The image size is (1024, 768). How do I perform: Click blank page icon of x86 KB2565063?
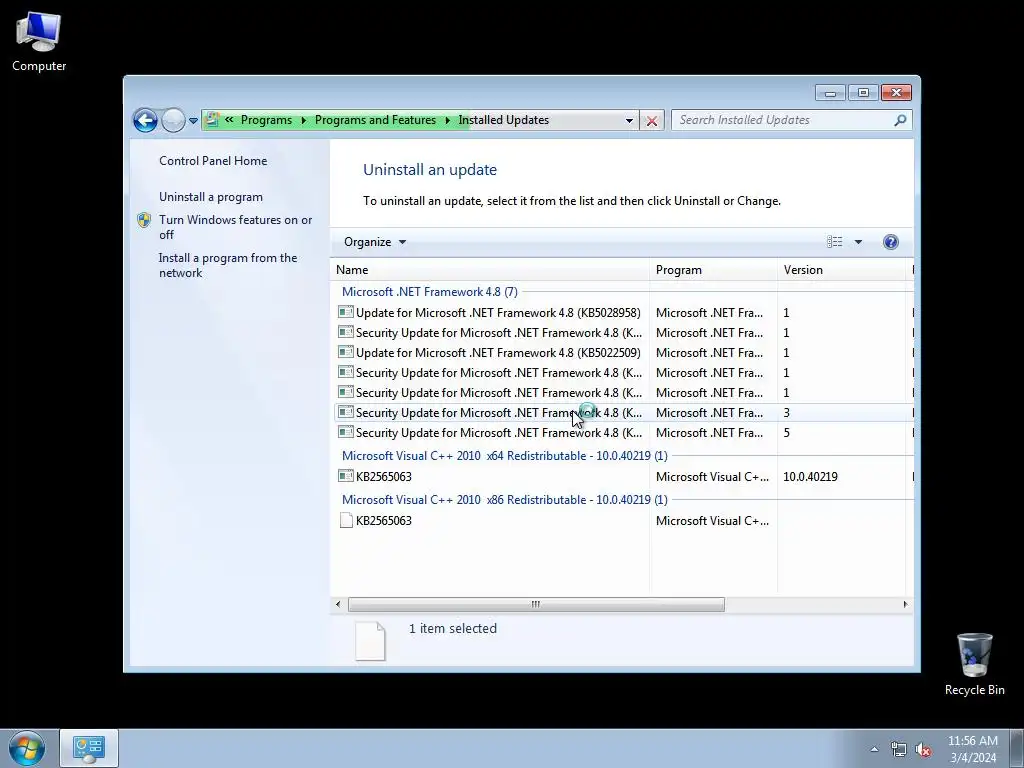346,520
